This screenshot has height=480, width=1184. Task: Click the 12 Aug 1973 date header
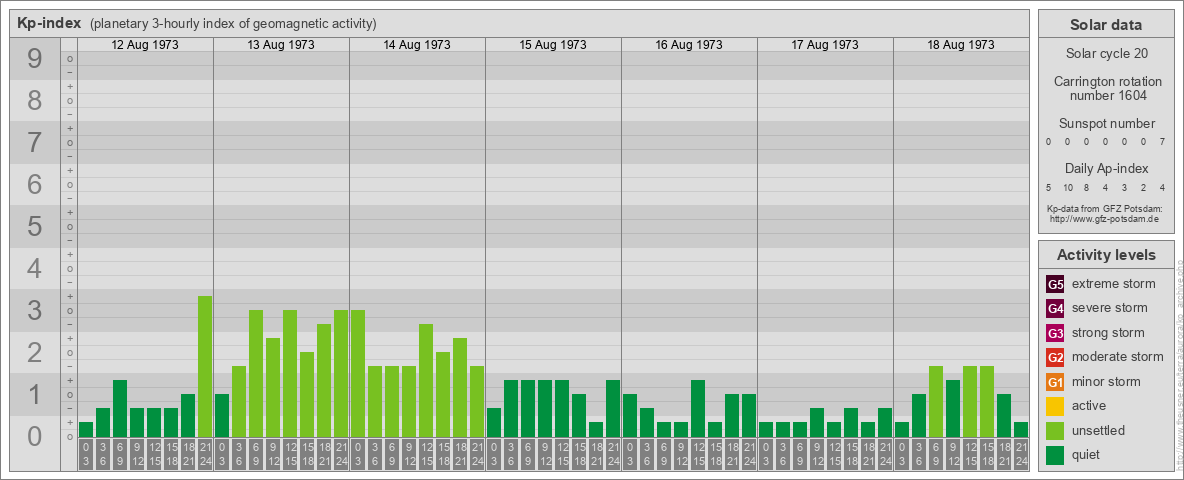pyautogui.click(x=145, y=45)
